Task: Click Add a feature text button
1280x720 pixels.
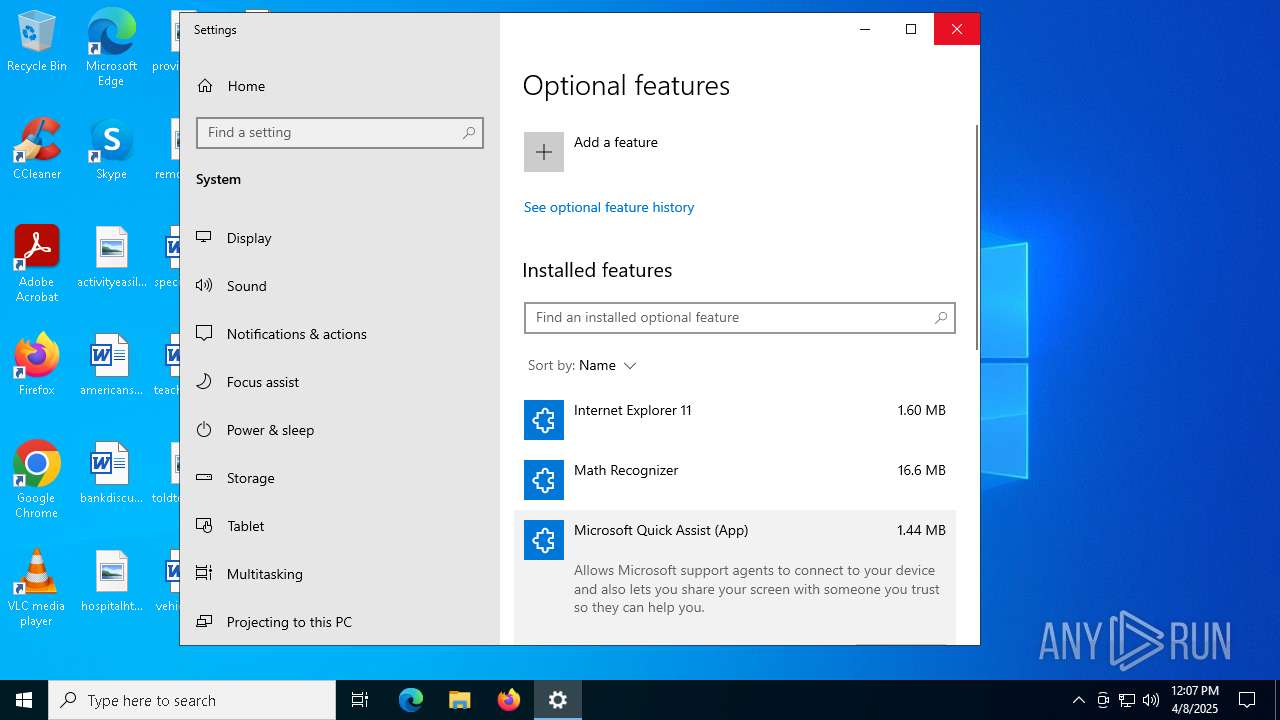Action: [616, 143]
